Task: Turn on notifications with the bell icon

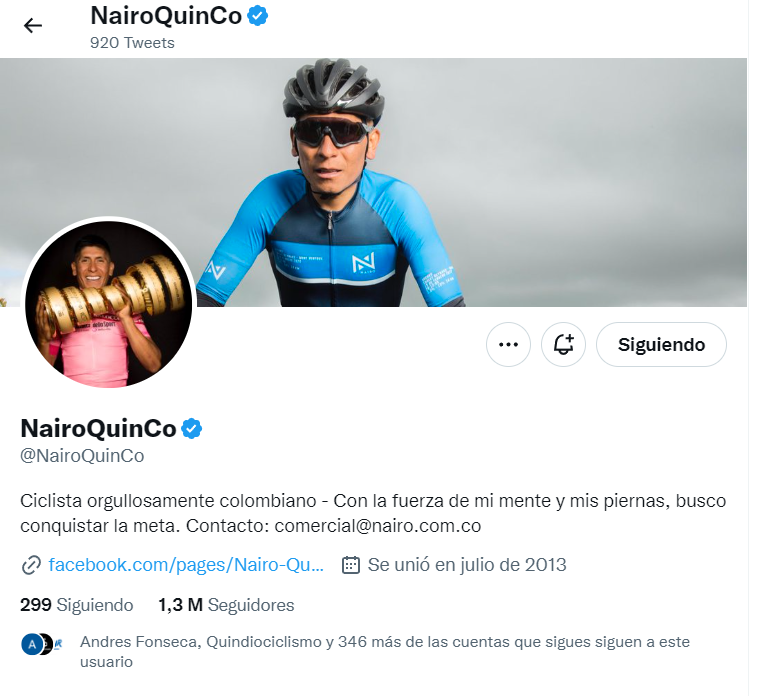Action: click(563, 345)
